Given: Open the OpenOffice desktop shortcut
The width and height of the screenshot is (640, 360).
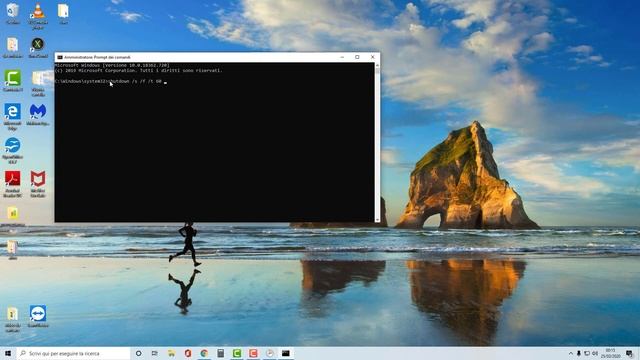Looking at the screenshot, I should click(13, 150).
